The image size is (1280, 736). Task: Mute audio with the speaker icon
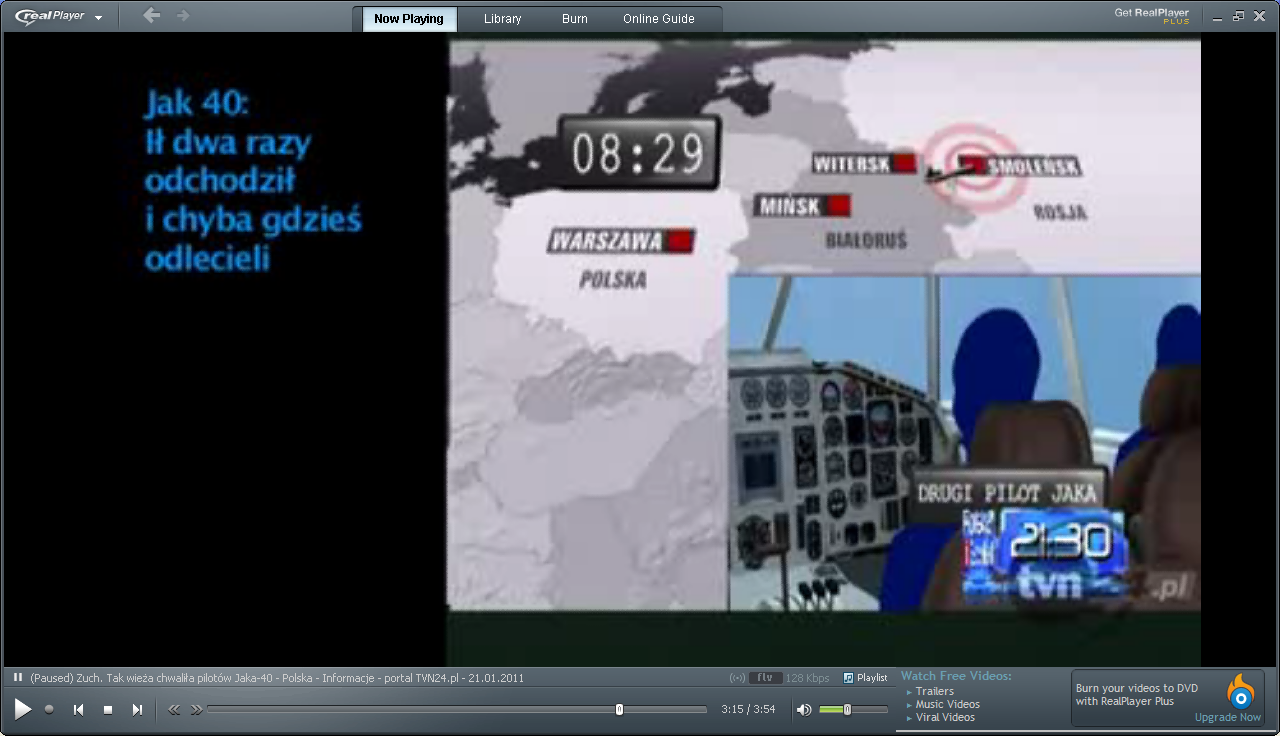804,710
